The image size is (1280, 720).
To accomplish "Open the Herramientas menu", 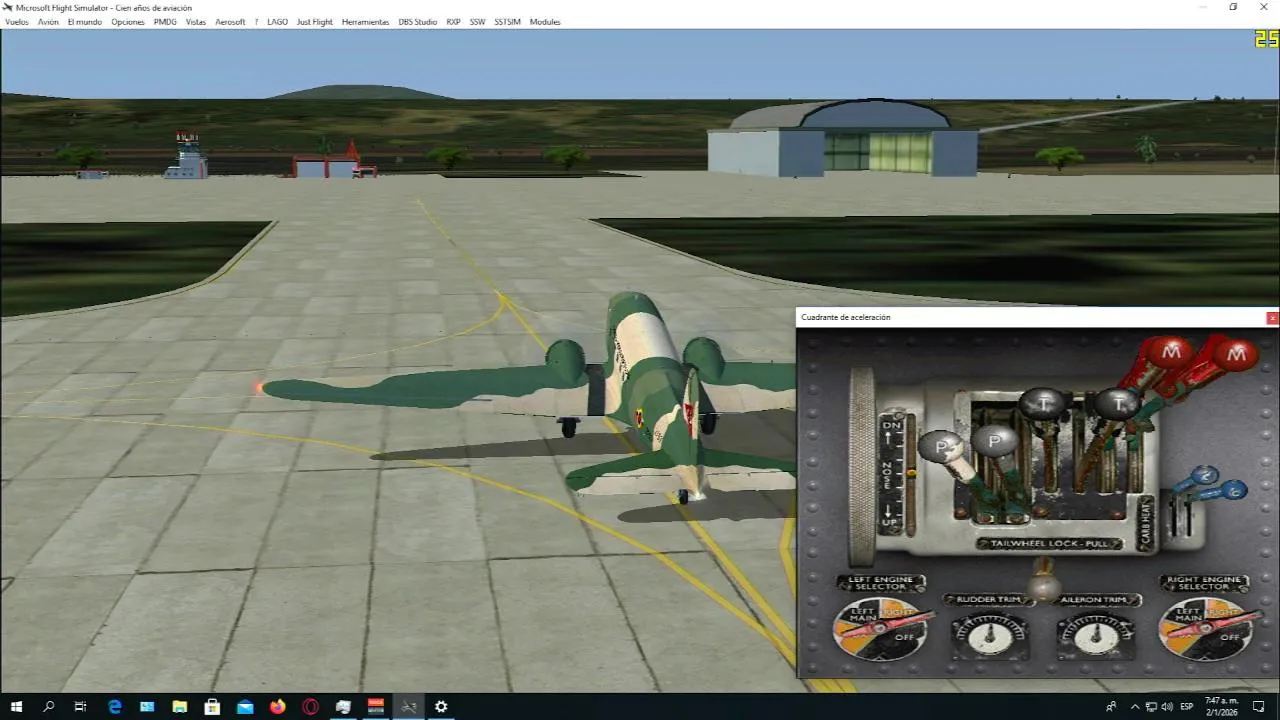I will tap(365, 22).
